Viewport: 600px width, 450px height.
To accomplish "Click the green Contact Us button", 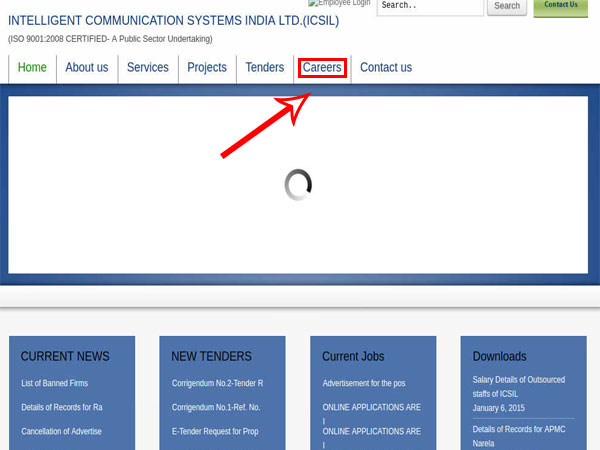I will 561,7.
